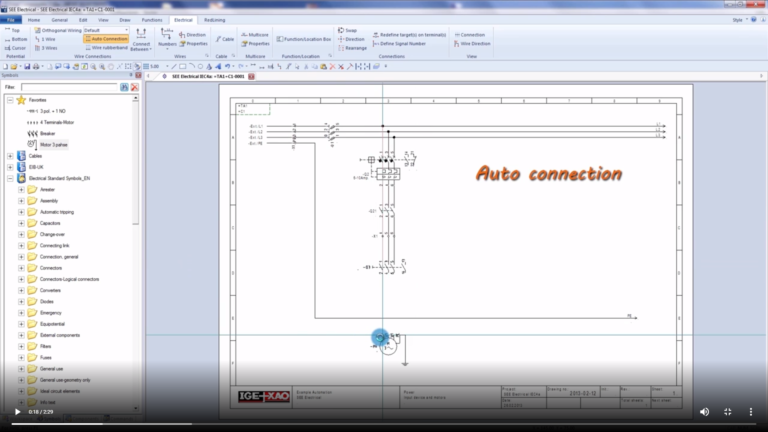The width and height of the screenshot is (768, 432).
Task: Toggle the Wire Direction view option
Action: pyautogui.click(x=472, y=44)
